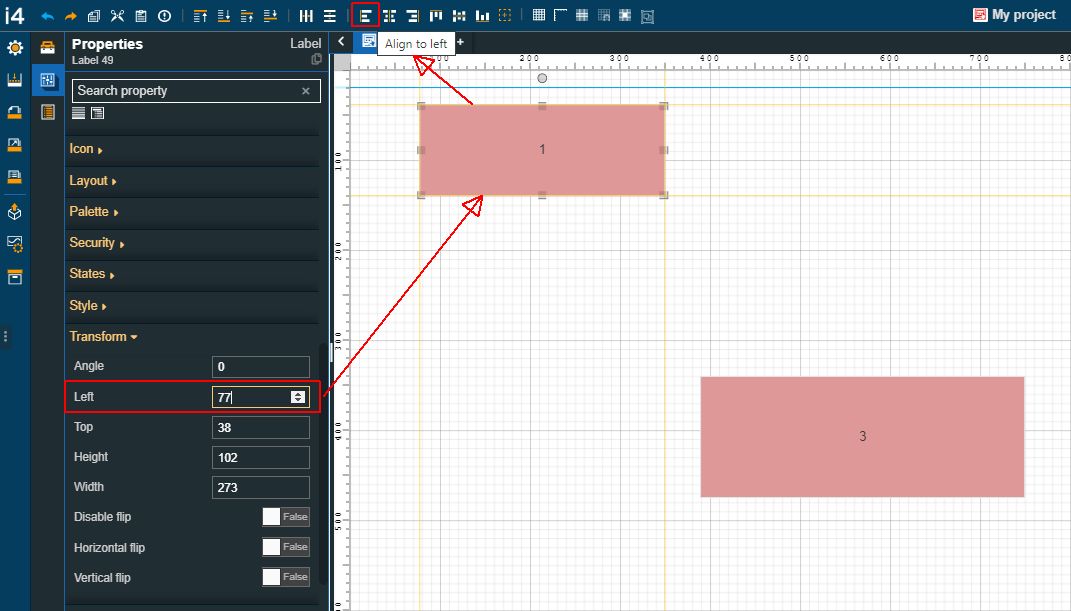Screen dimensions: 1071x611
Task: Toggle Vertical flip switch
Action: (286, 577)
